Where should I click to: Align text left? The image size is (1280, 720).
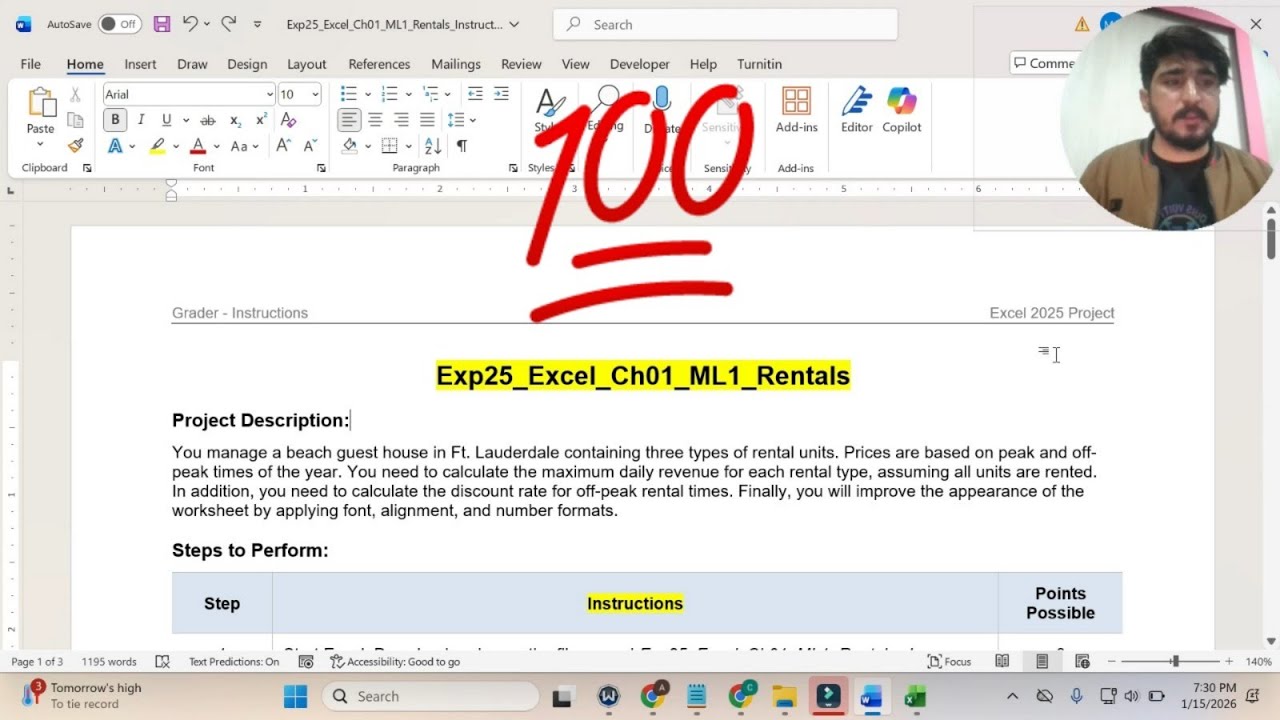pos(349,120)
